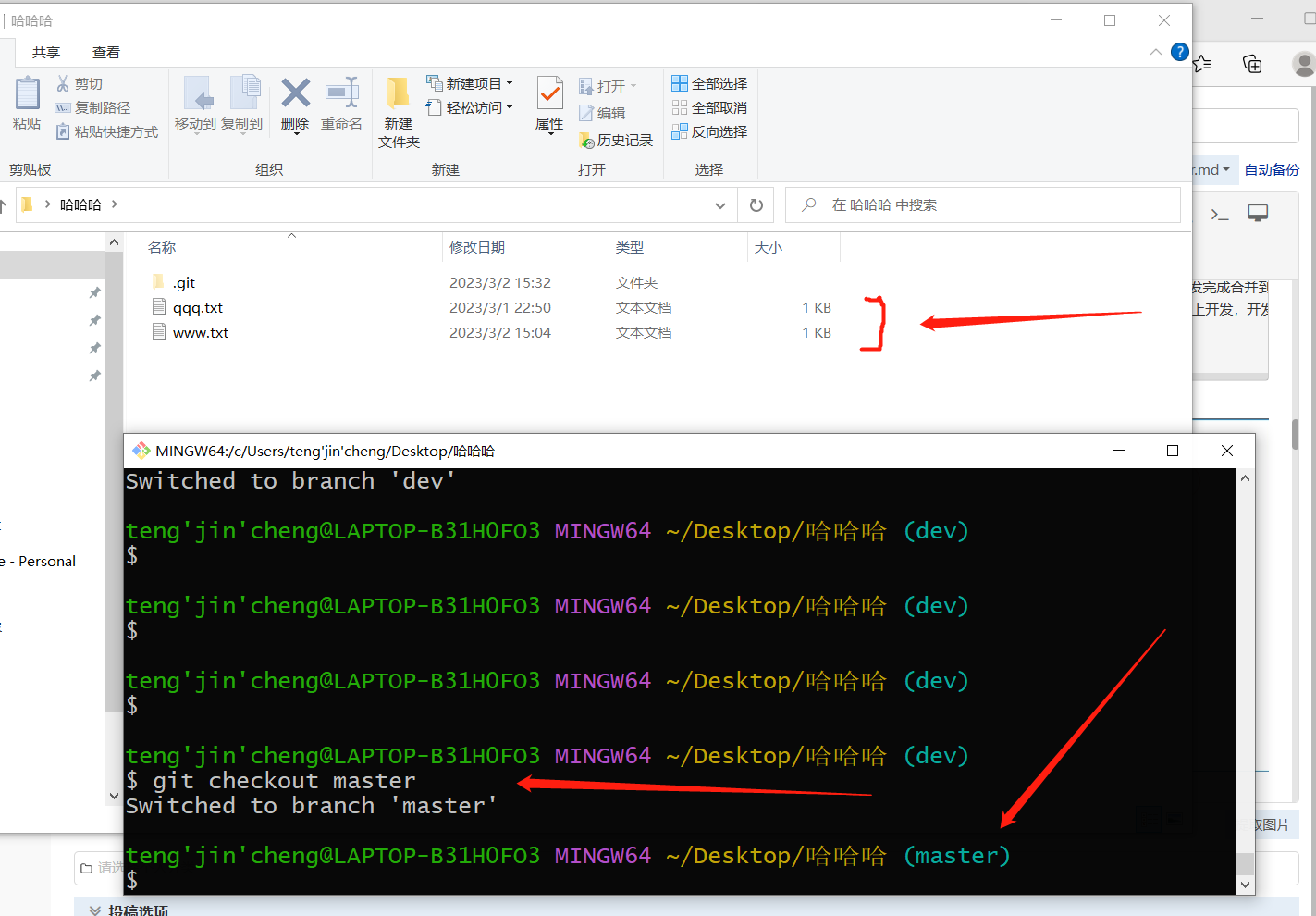
Task: Click the date 2023/3/2 15:32
Action: coord(500,283)
